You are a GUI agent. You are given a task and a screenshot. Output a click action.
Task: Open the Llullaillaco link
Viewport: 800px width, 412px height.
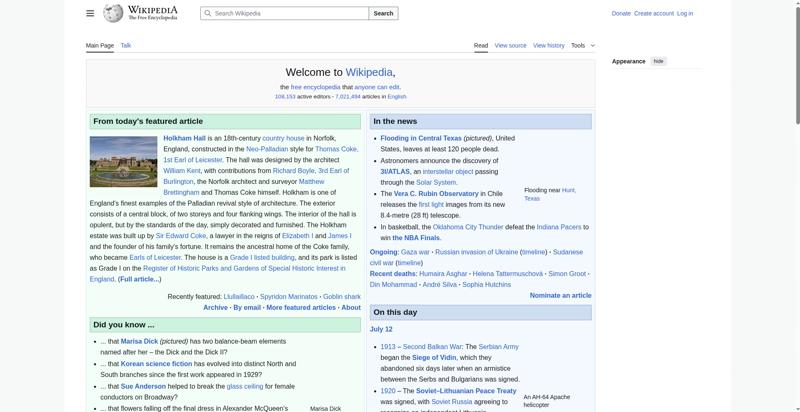239,297
